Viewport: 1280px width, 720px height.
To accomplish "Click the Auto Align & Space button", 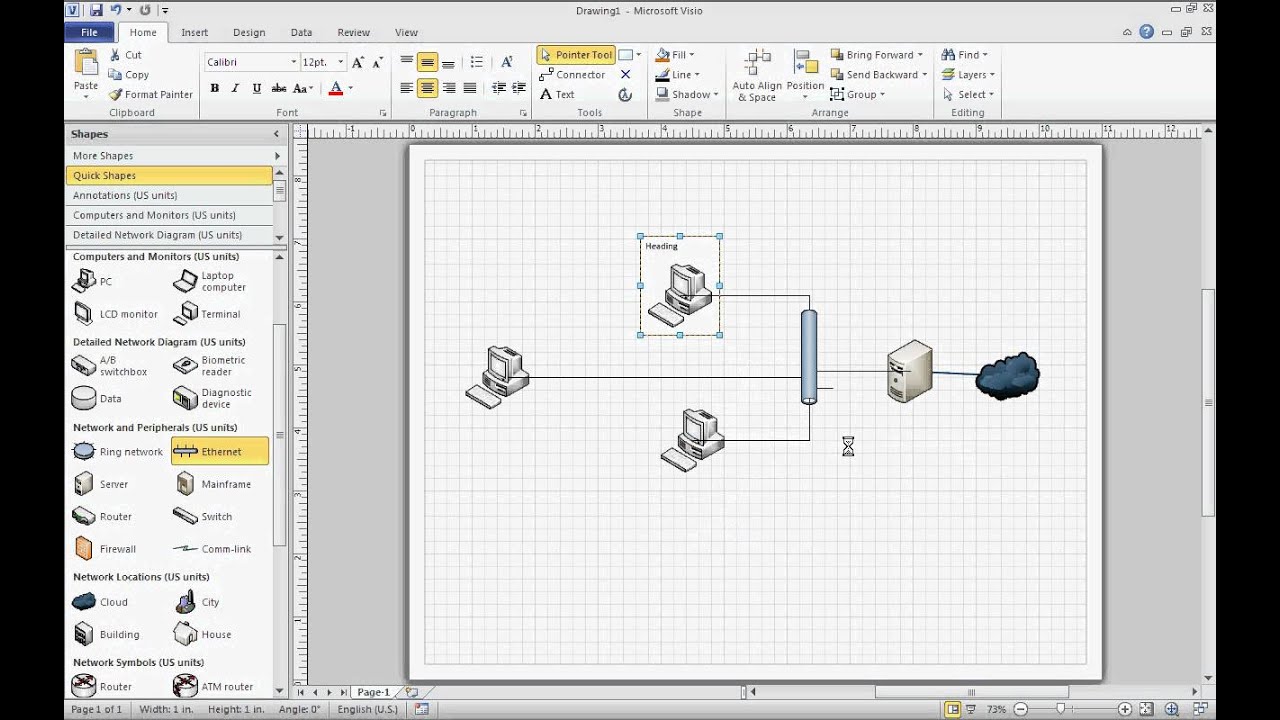I will pos(757,74).
